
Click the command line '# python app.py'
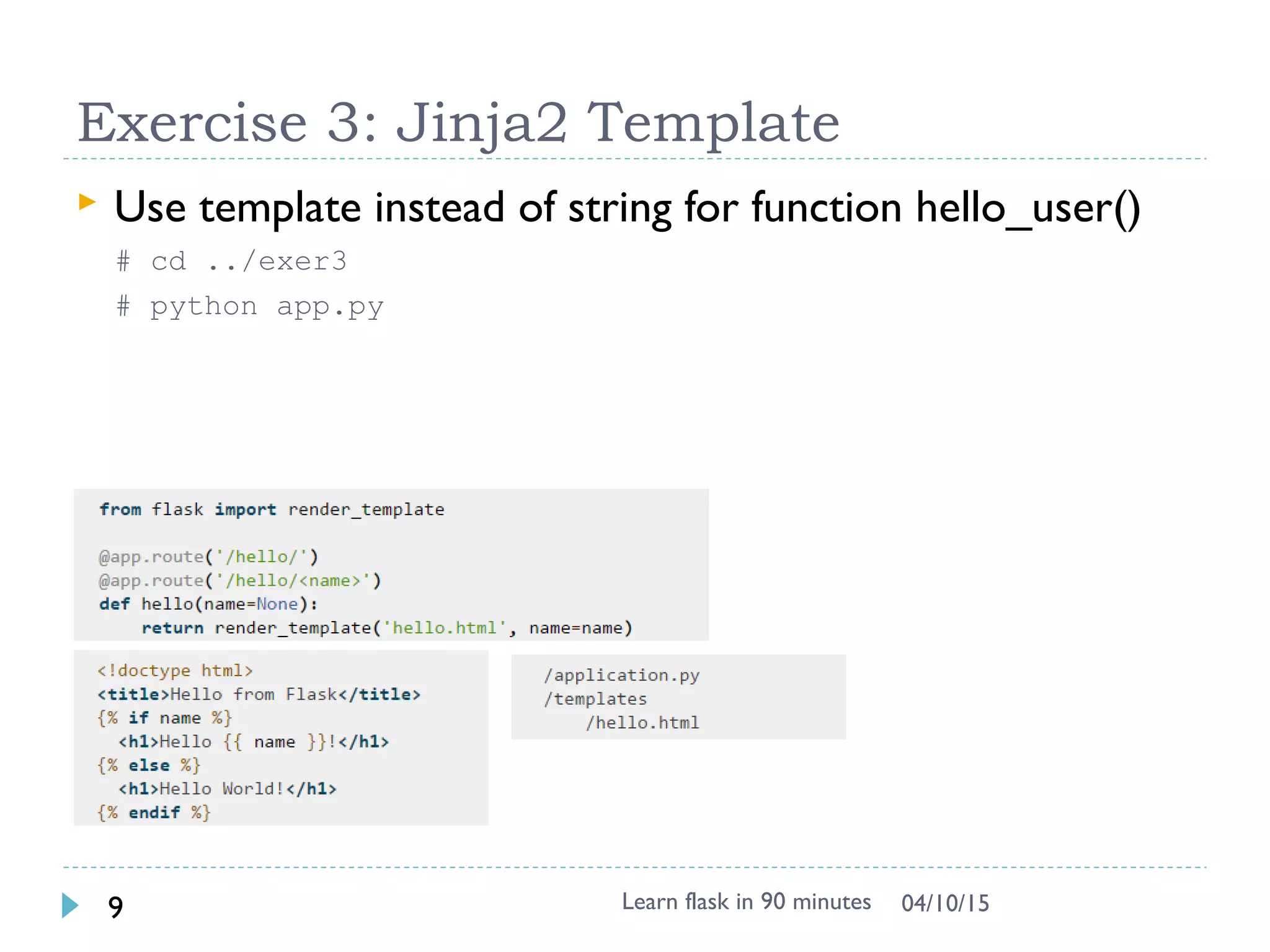251,307
